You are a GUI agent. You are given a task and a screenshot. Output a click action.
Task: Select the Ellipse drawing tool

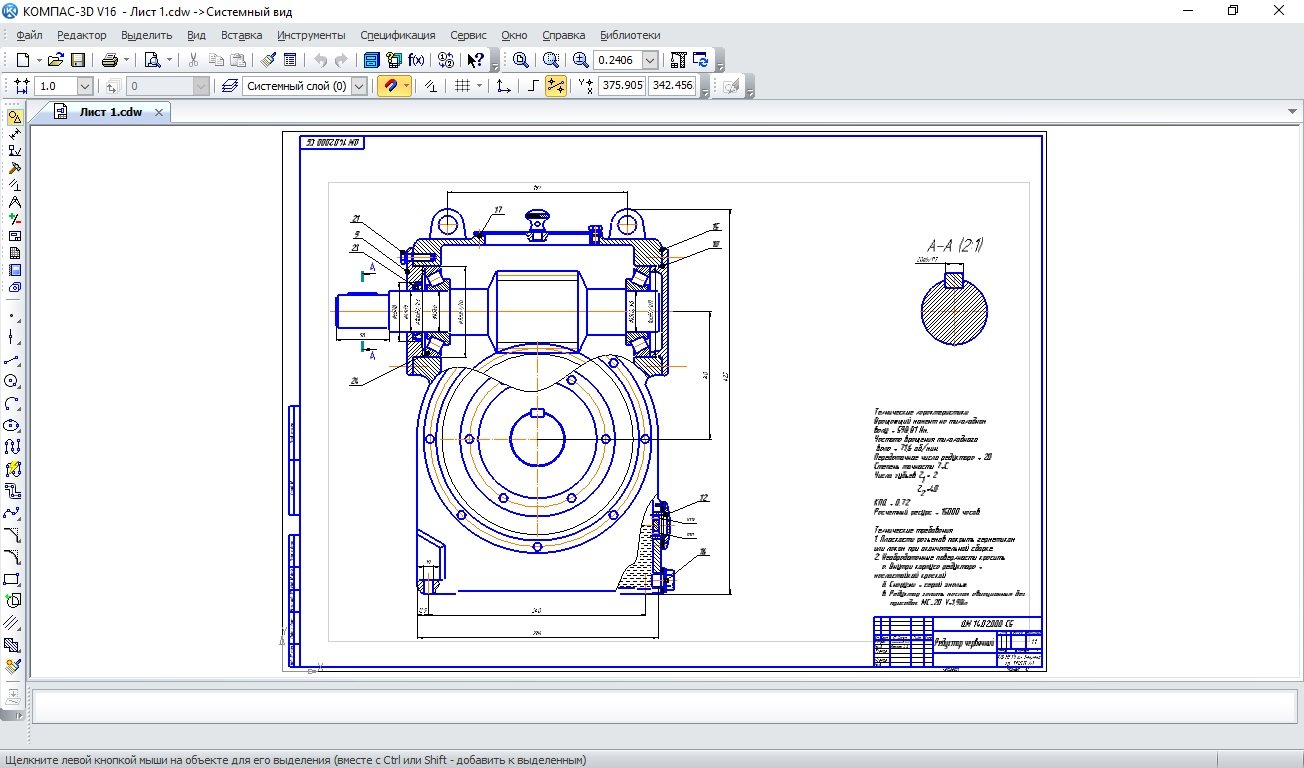(13, 425)
